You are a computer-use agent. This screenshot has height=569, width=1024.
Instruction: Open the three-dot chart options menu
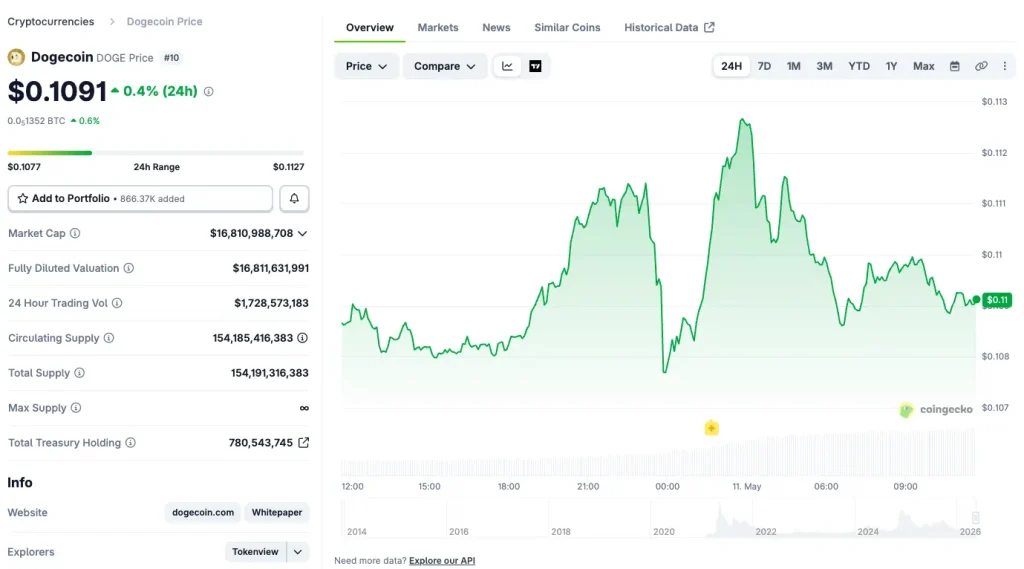pos(1004,66)
